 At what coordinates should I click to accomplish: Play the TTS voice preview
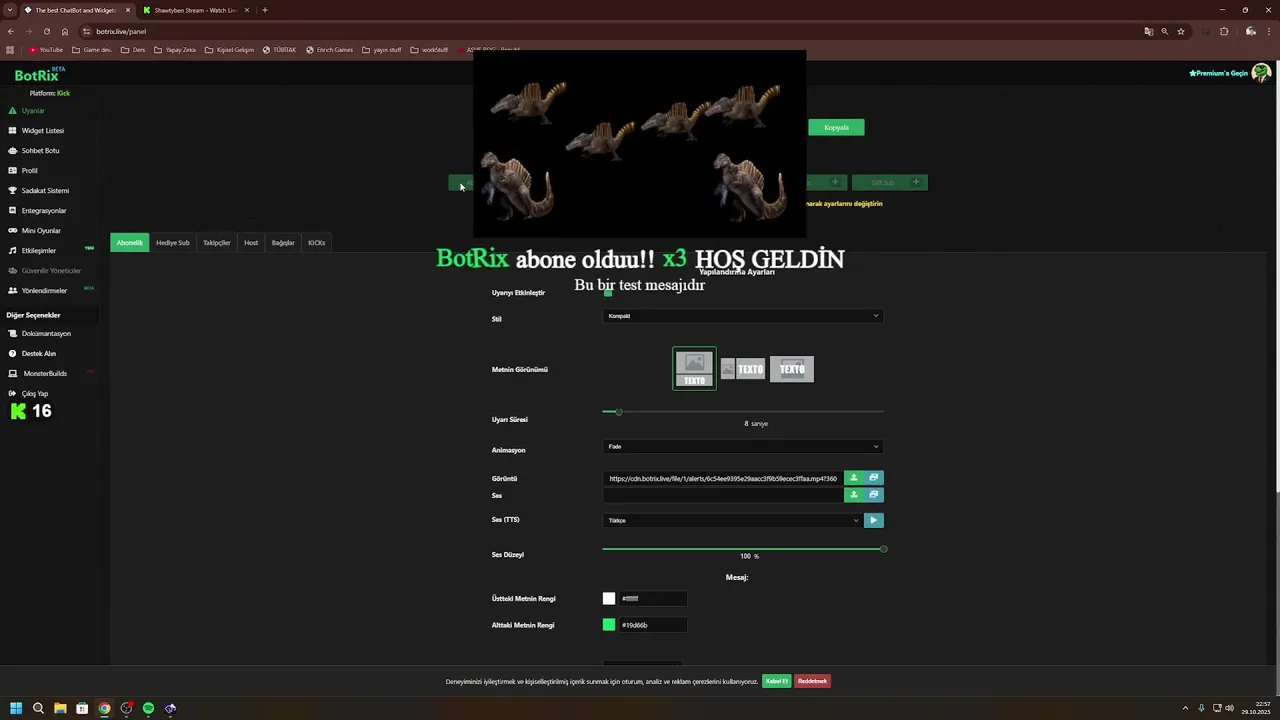point(874,520)
